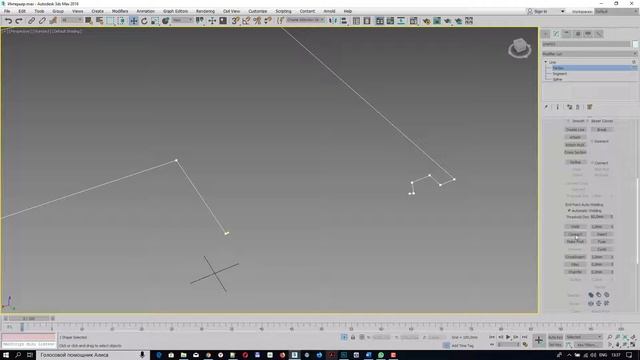Toggle Auto Key mode

[555, 337]
